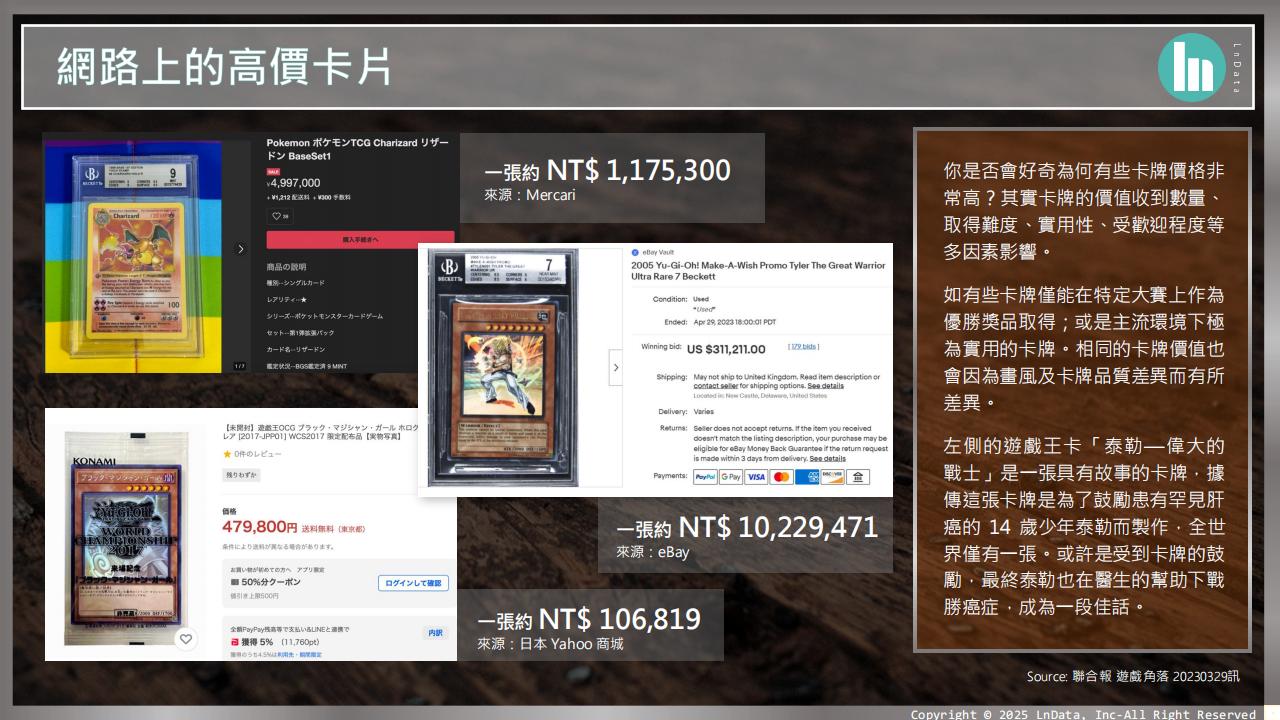This screenshot has width=1280, height=720.
Task: Click the Yahoo price 479,800円
Action: (259, 527)
